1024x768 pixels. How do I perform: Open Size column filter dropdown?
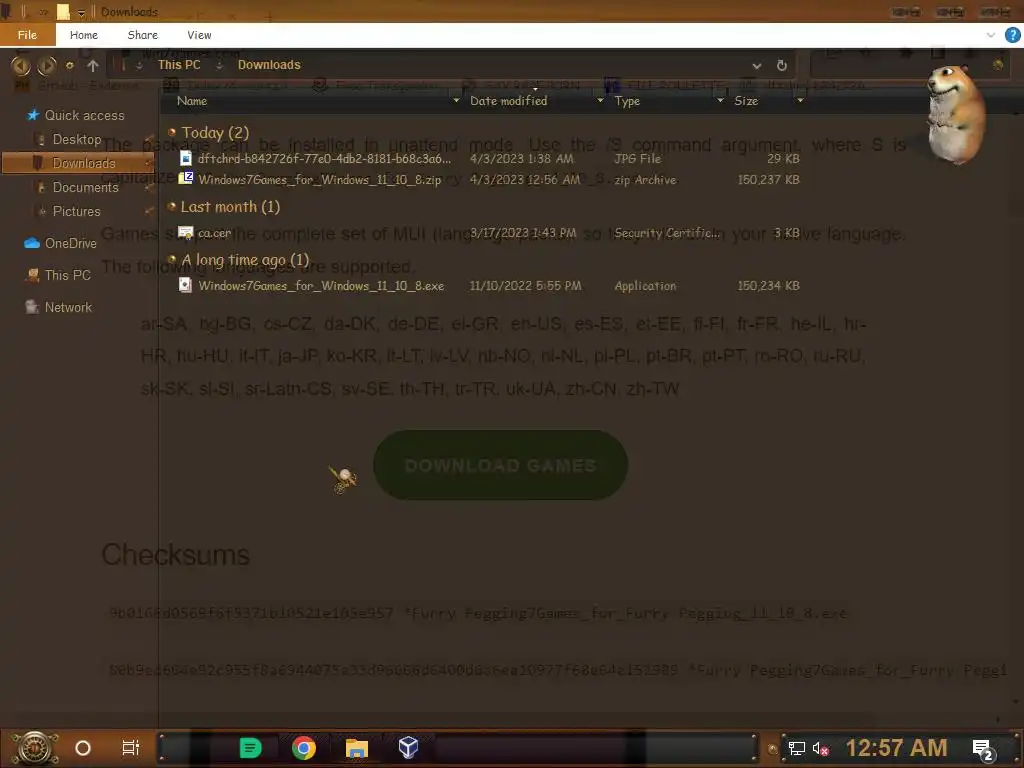coord(800,101)
